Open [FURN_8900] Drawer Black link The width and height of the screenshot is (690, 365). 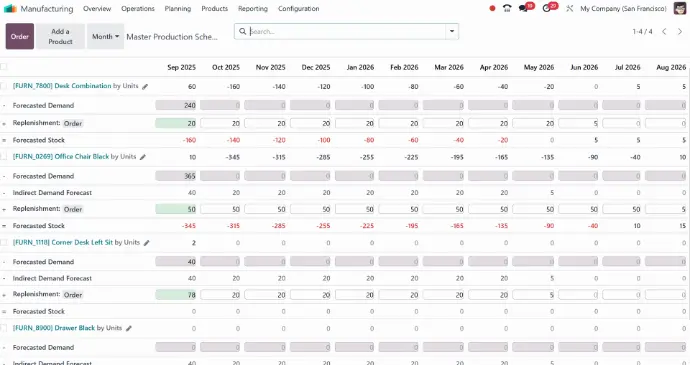tap(54, 328)
